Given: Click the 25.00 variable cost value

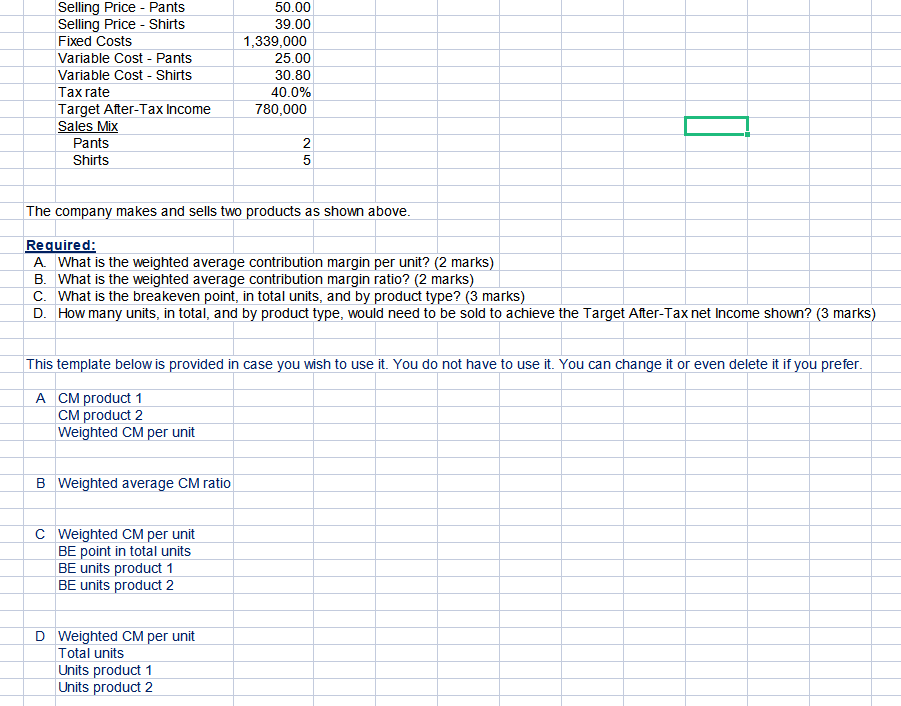Looking at the screenshot, I should [x=292, y=58].
